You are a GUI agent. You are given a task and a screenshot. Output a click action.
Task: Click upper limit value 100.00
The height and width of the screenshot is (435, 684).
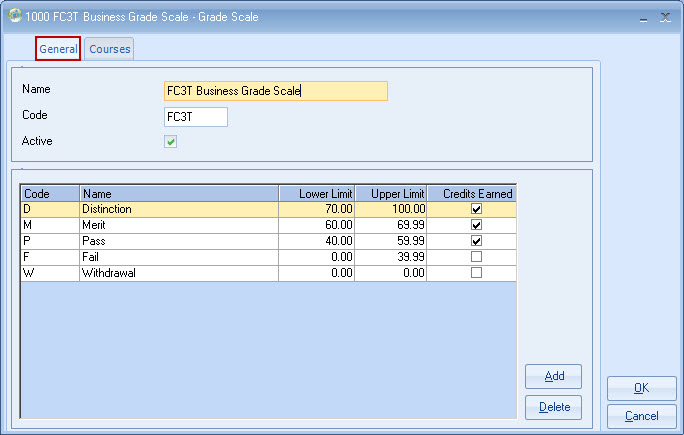[x=391, y=209]
